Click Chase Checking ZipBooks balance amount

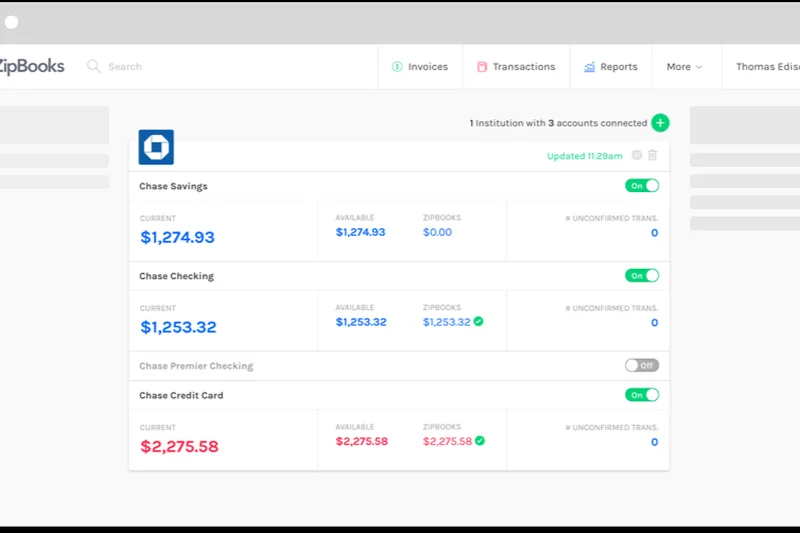pos(446,322)
